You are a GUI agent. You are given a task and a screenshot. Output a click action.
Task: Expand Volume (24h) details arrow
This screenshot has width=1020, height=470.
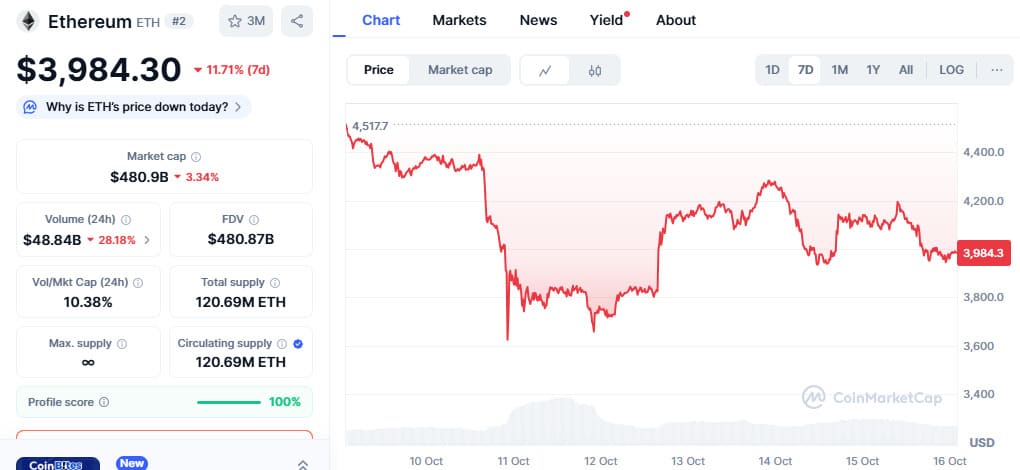[x=148, y=240]
